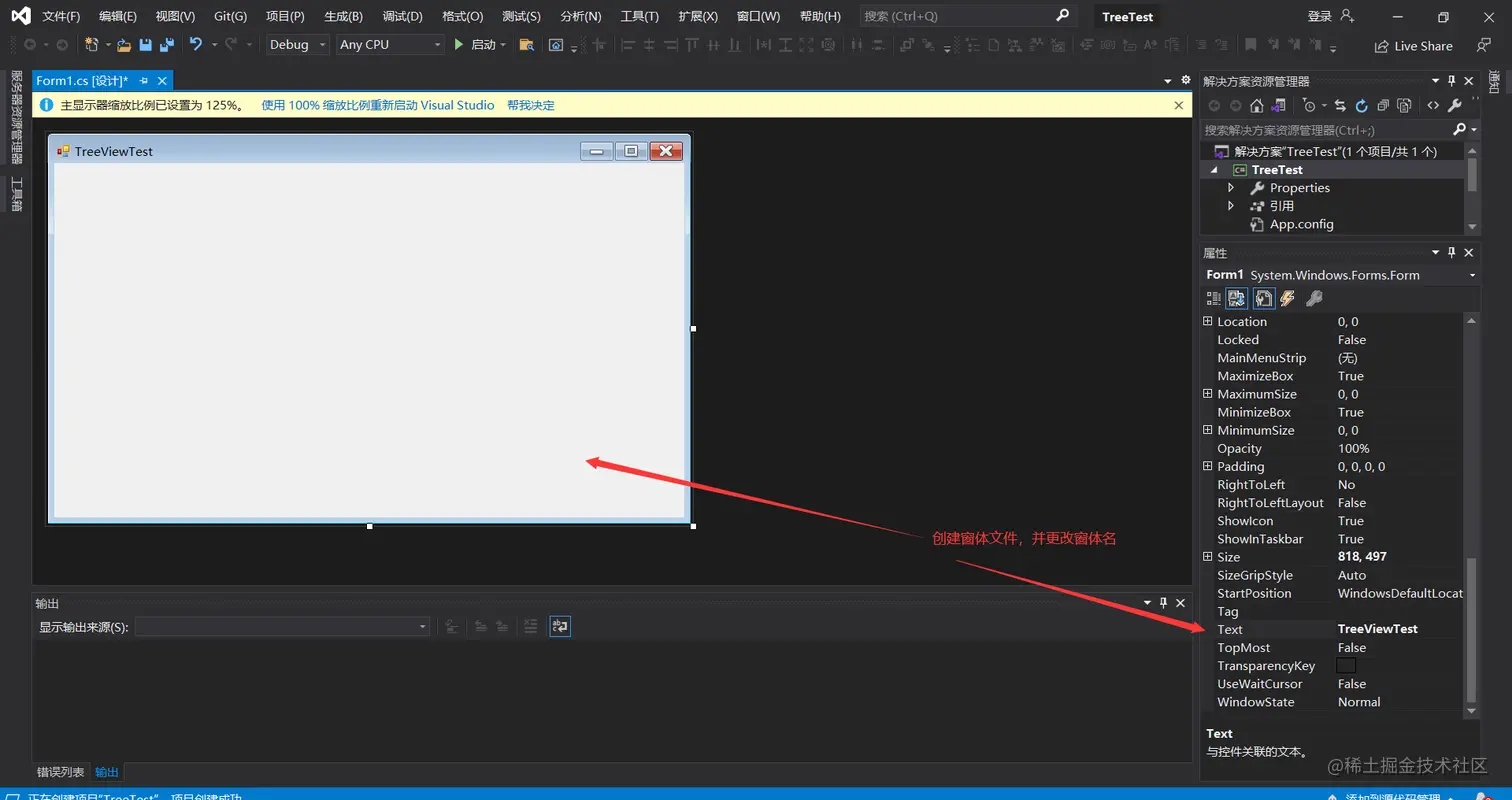1512x800 pixels.
Task: Switch to the 错误列表 tab
Action: click(61, 772)
